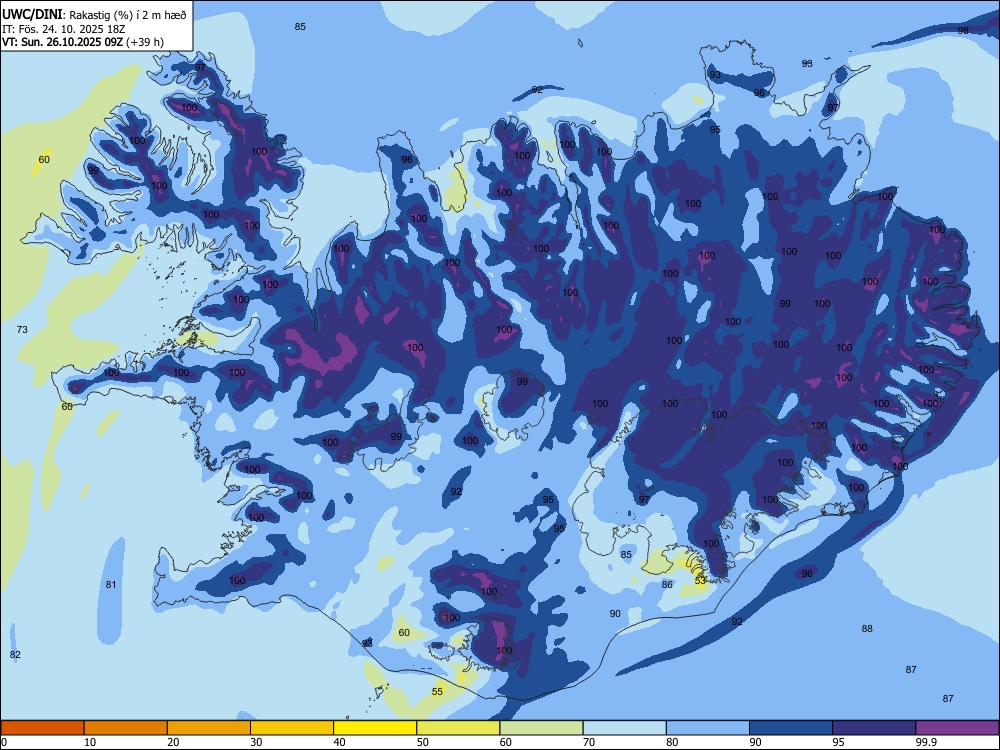Click the UWC/DINI title text

(33, 15)
